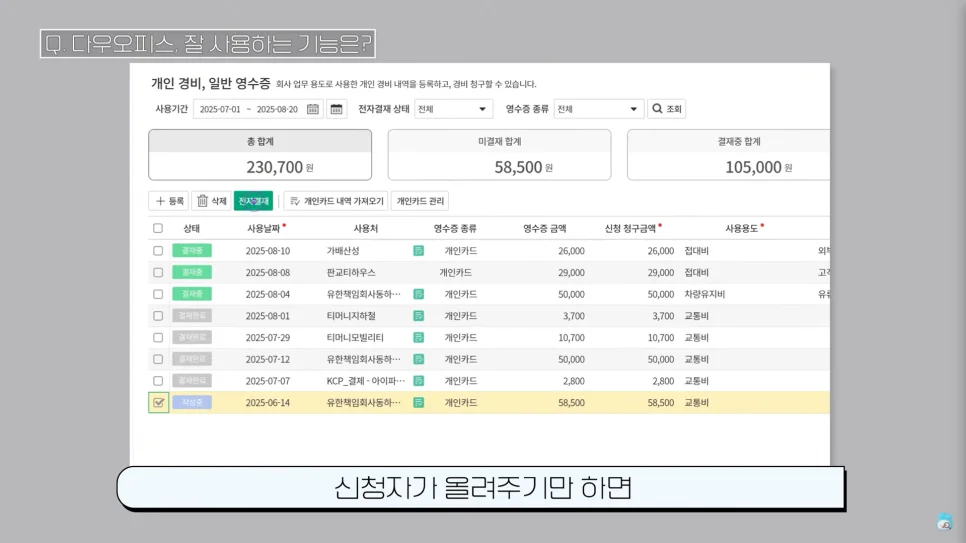966x543 pixels.
Task: Click the green 전자결재 button
Action: [x=253, y=201]
